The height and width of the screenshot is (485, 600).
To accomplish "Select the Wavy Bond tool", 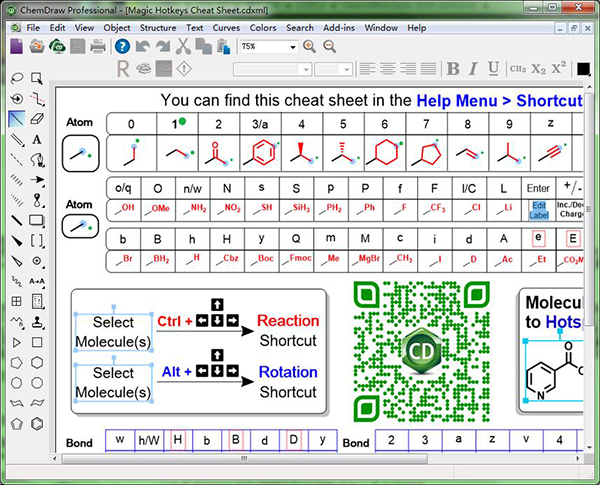I will point(16,281).
